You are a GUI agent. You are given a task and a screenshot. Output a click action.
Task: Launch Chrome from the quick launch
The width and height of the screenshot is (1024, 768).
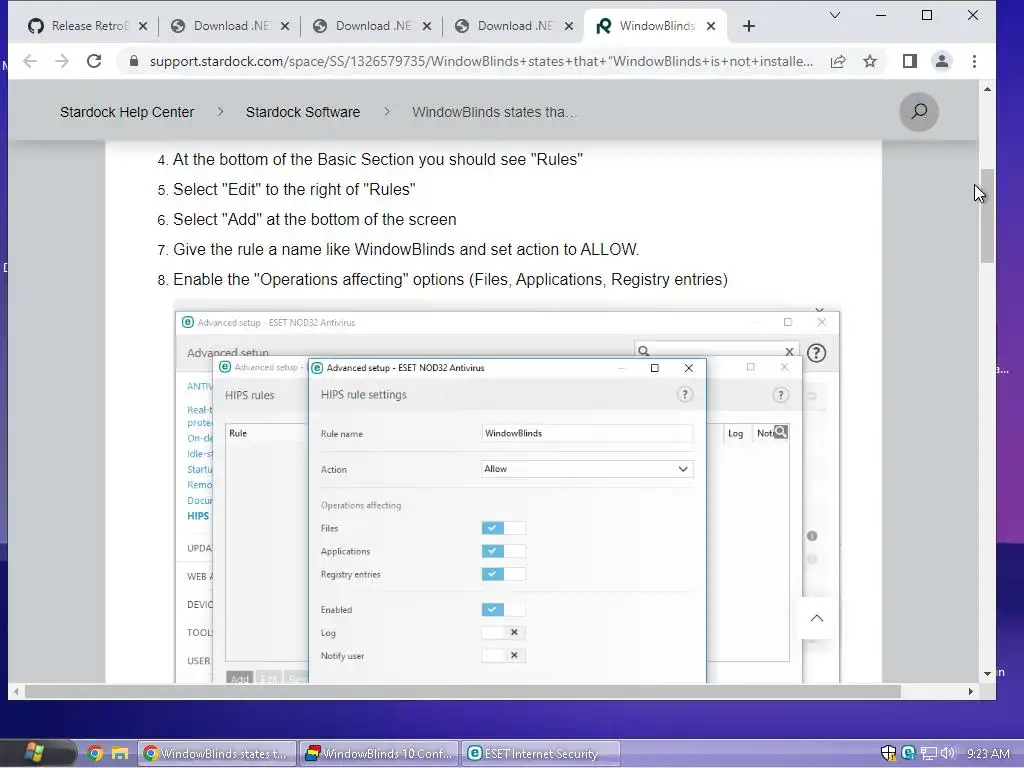point(95,754)
